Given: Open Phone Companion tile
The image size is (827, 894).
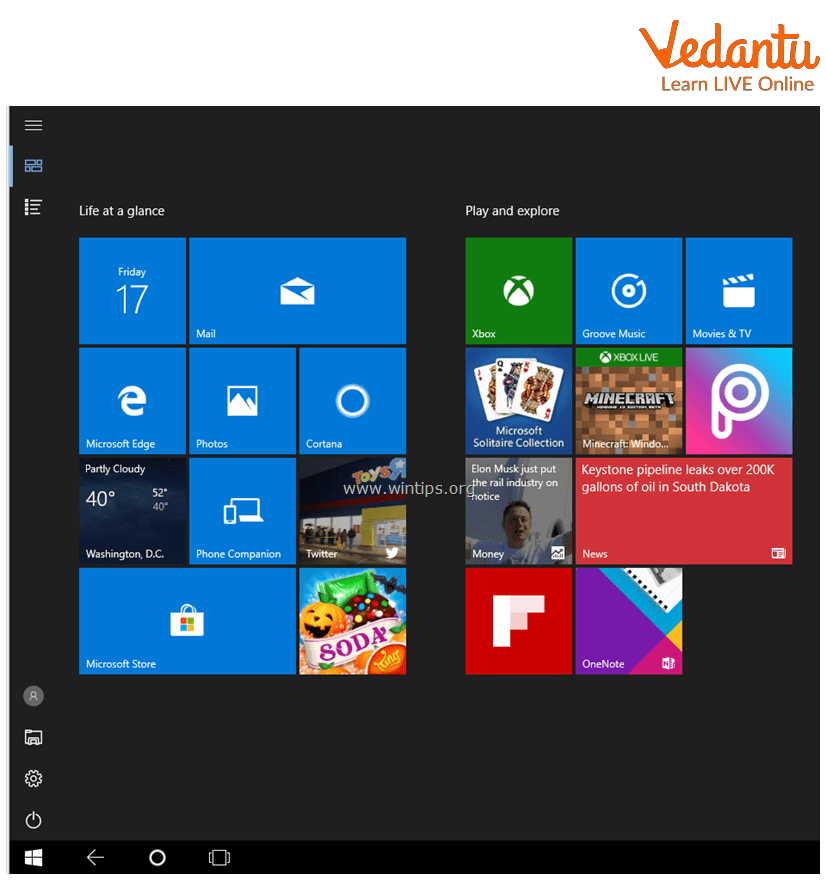Looking at the screenshot, I should (x=242, y=511).
